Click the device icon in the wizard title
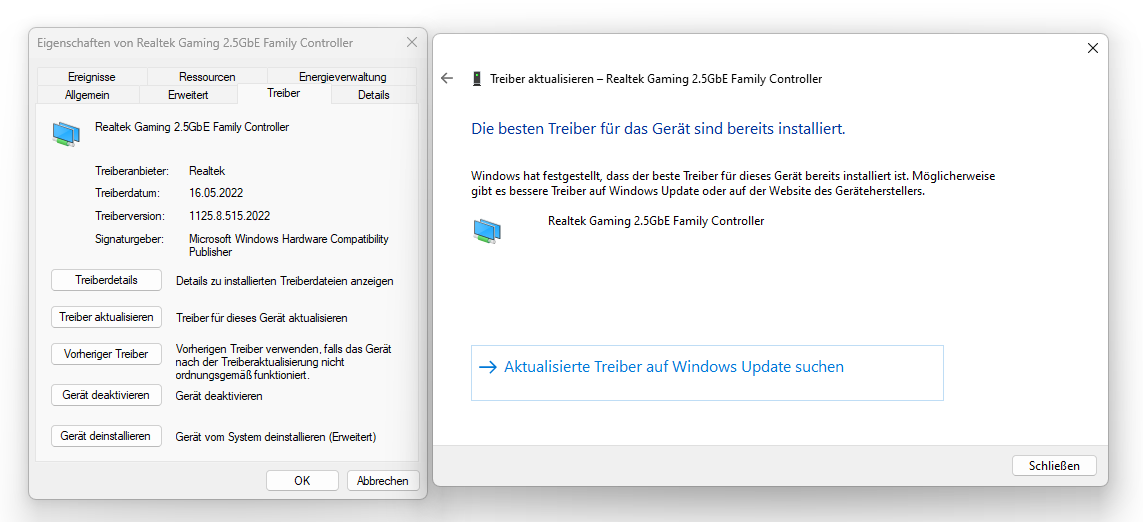 [477, 79]
